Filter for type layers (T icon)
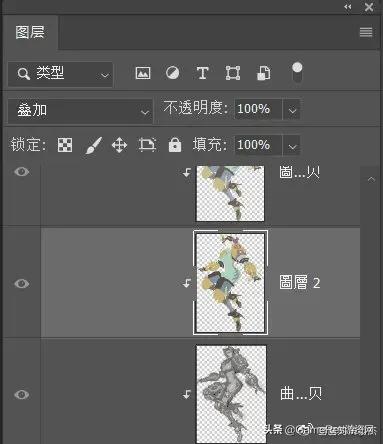This screenshot has width=383, height=444. (202, 73)
